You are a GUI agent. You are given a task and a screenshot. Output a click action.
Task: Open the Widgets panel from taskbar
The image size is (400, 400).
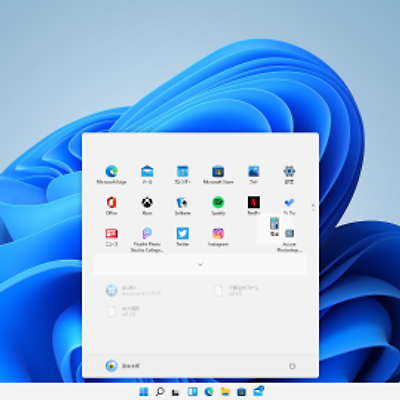click(x=192, y=392)
